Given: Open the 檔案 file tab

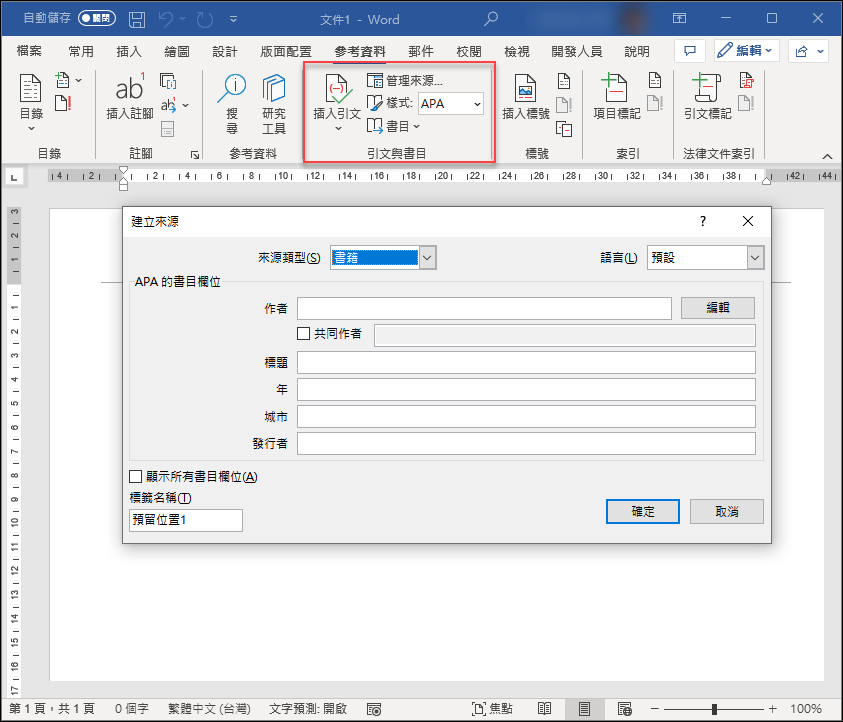Looking at the screenshot, I should [29, 51].
